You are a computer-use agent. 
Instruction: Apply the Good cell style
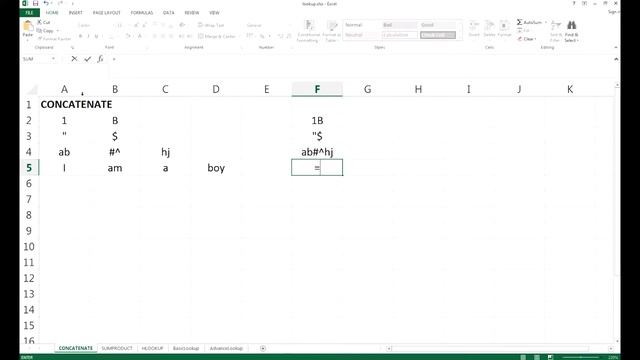[437, 25]
